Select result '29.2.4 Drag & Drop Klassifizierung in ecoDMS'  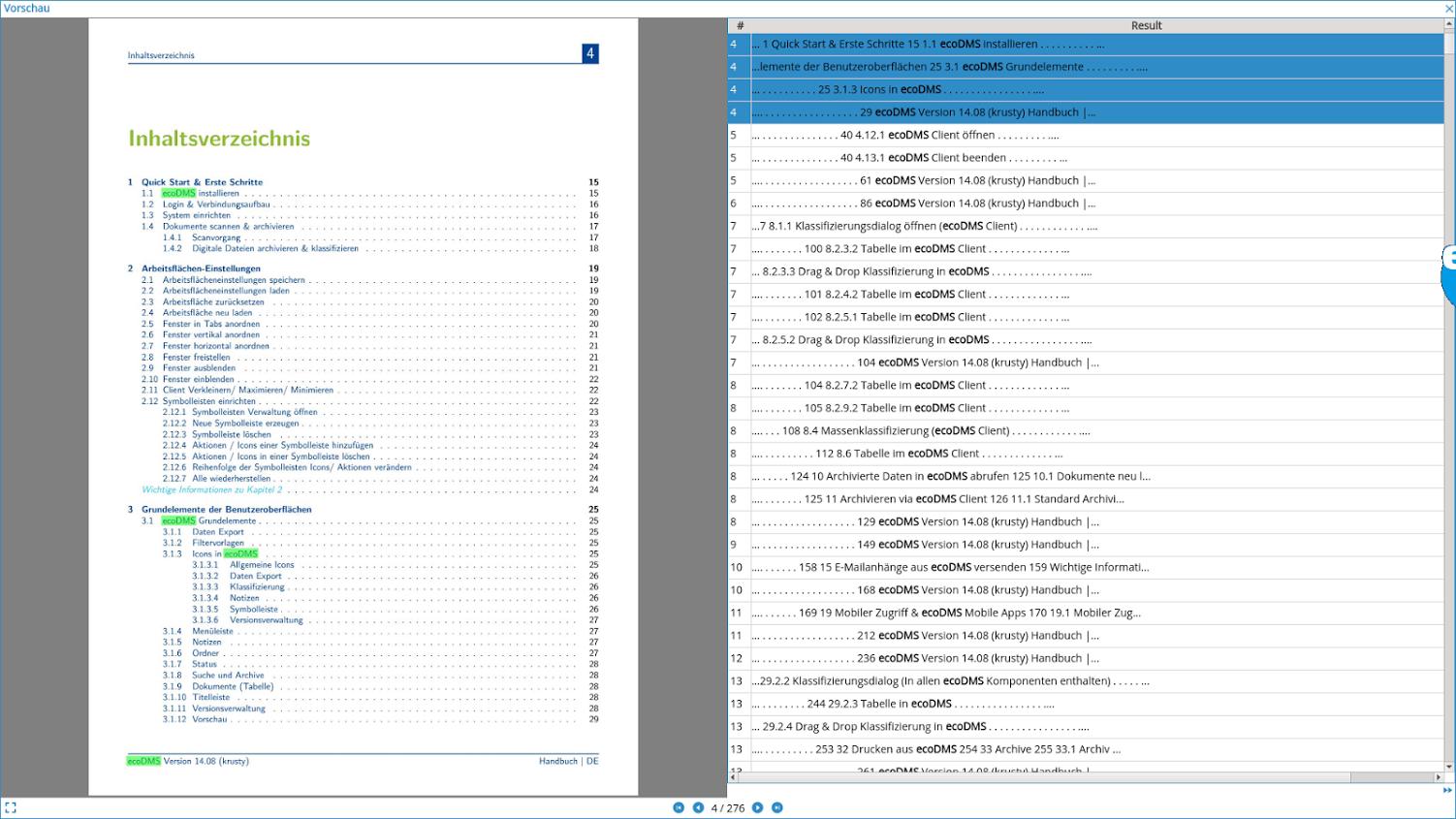(x=1086, y=727)
